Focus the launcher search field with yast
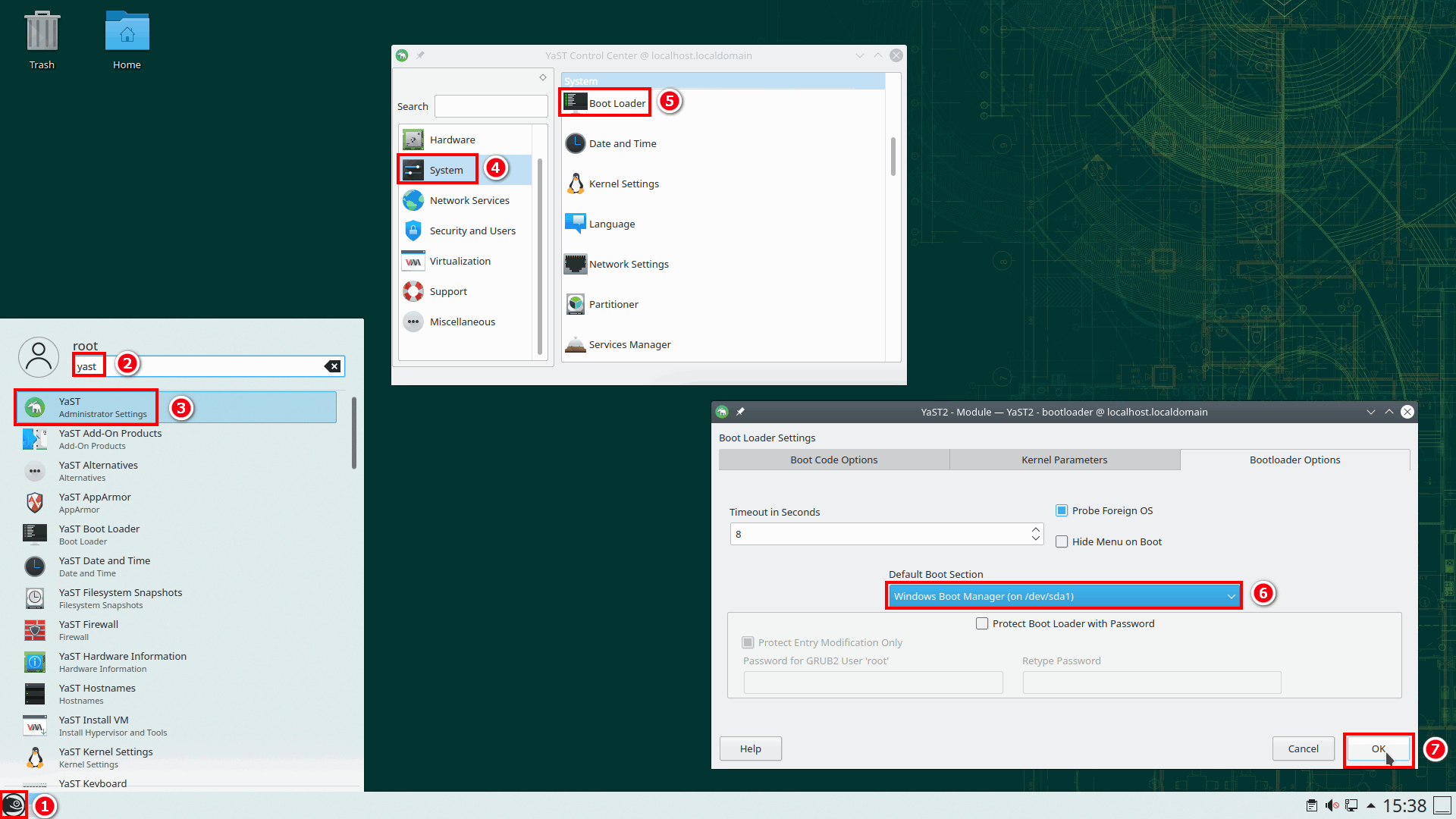The width and height of the screenshot is (1456, 819). point(209,366)
